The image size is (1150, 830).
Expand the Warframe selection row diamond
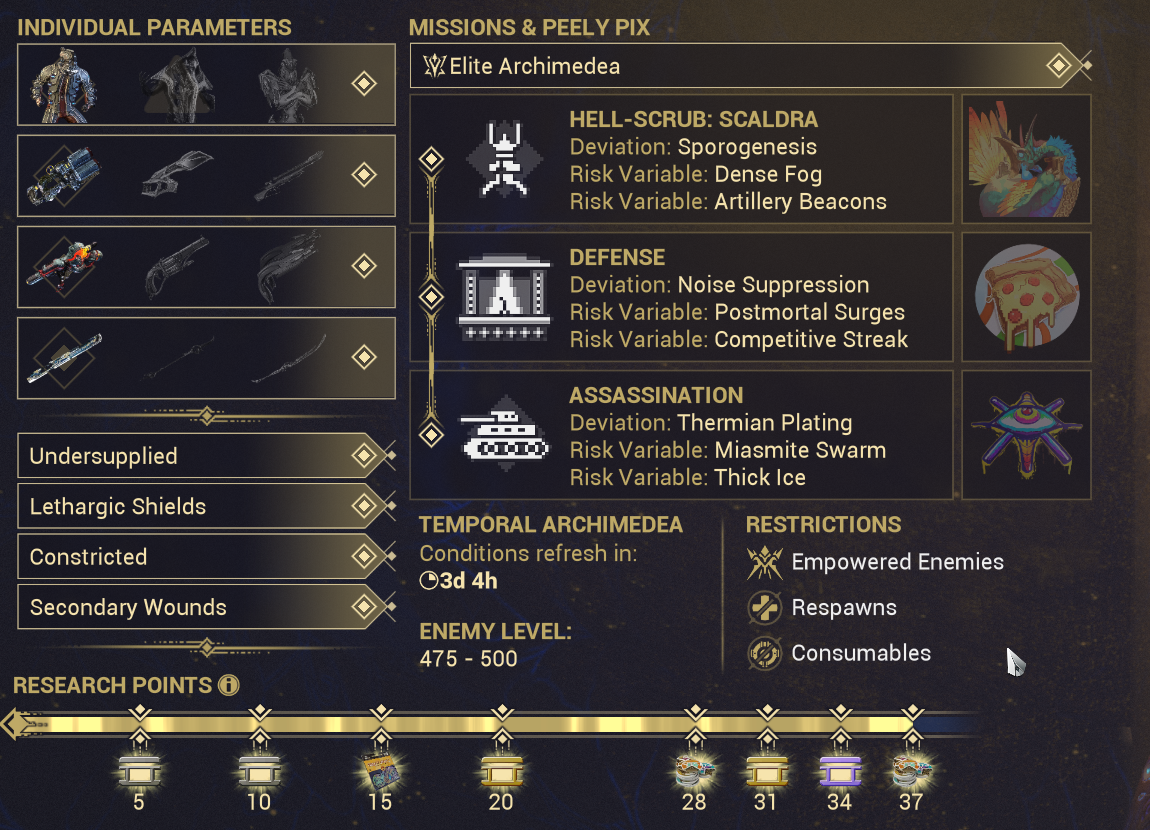[364, 84]
